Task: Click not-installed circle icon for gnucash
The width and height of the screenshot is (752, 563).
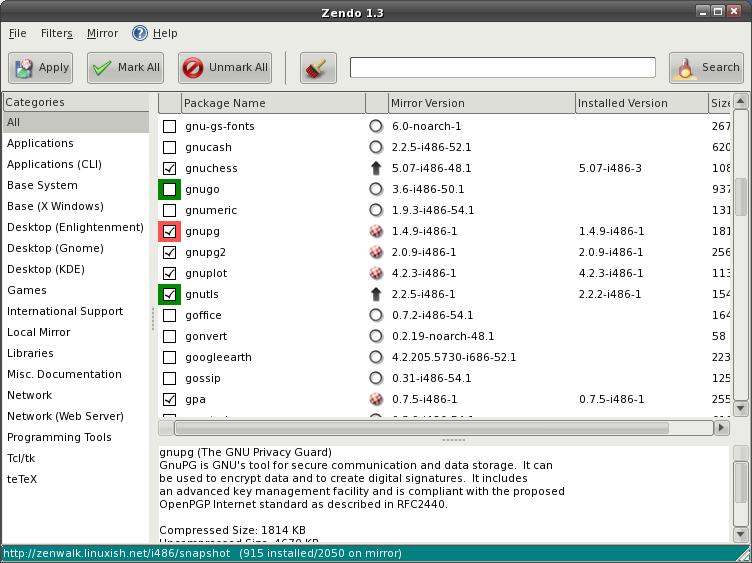Action: click(376, 147)
